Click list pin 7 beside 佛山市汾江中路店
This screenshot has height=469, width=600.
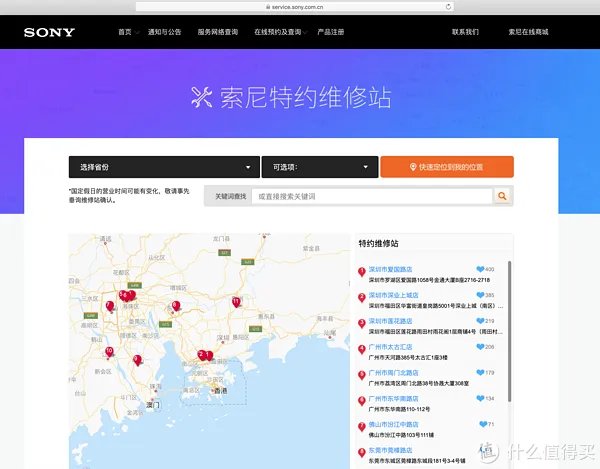[x=362, y=427]
